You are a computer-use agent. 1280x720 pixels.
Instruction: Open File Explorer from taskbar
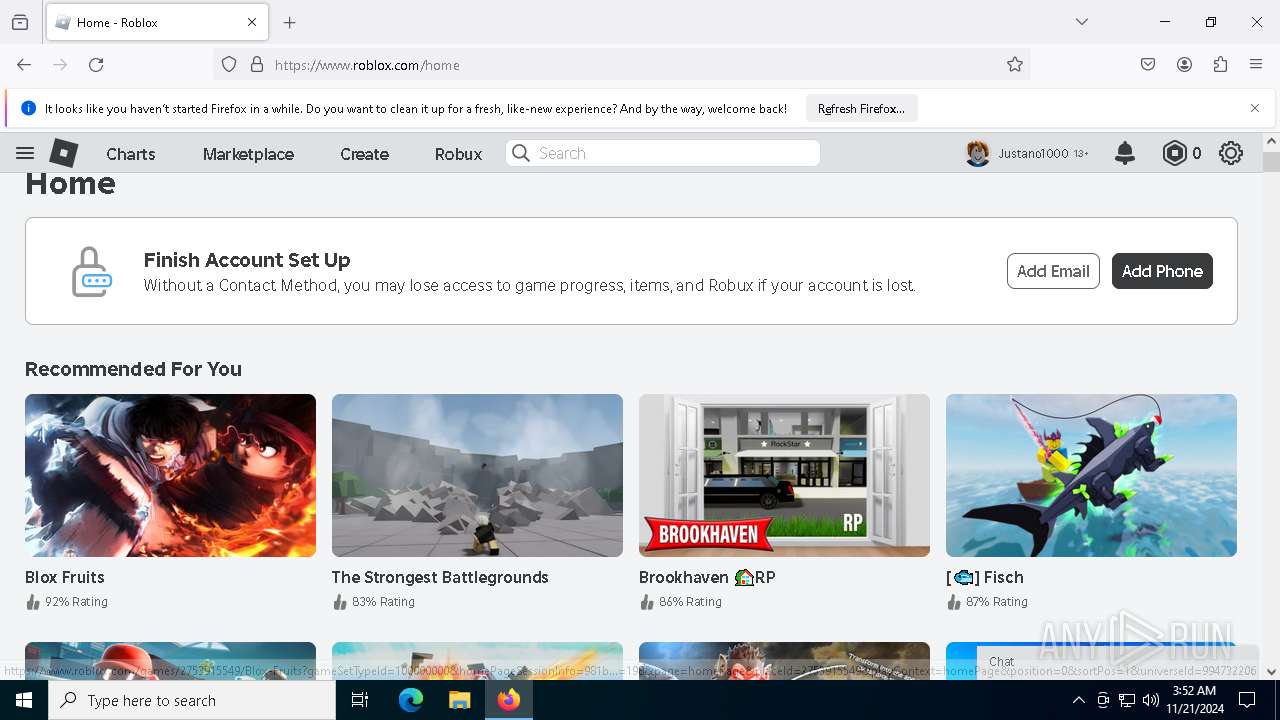pyautogui.click(x=459, y=700)
